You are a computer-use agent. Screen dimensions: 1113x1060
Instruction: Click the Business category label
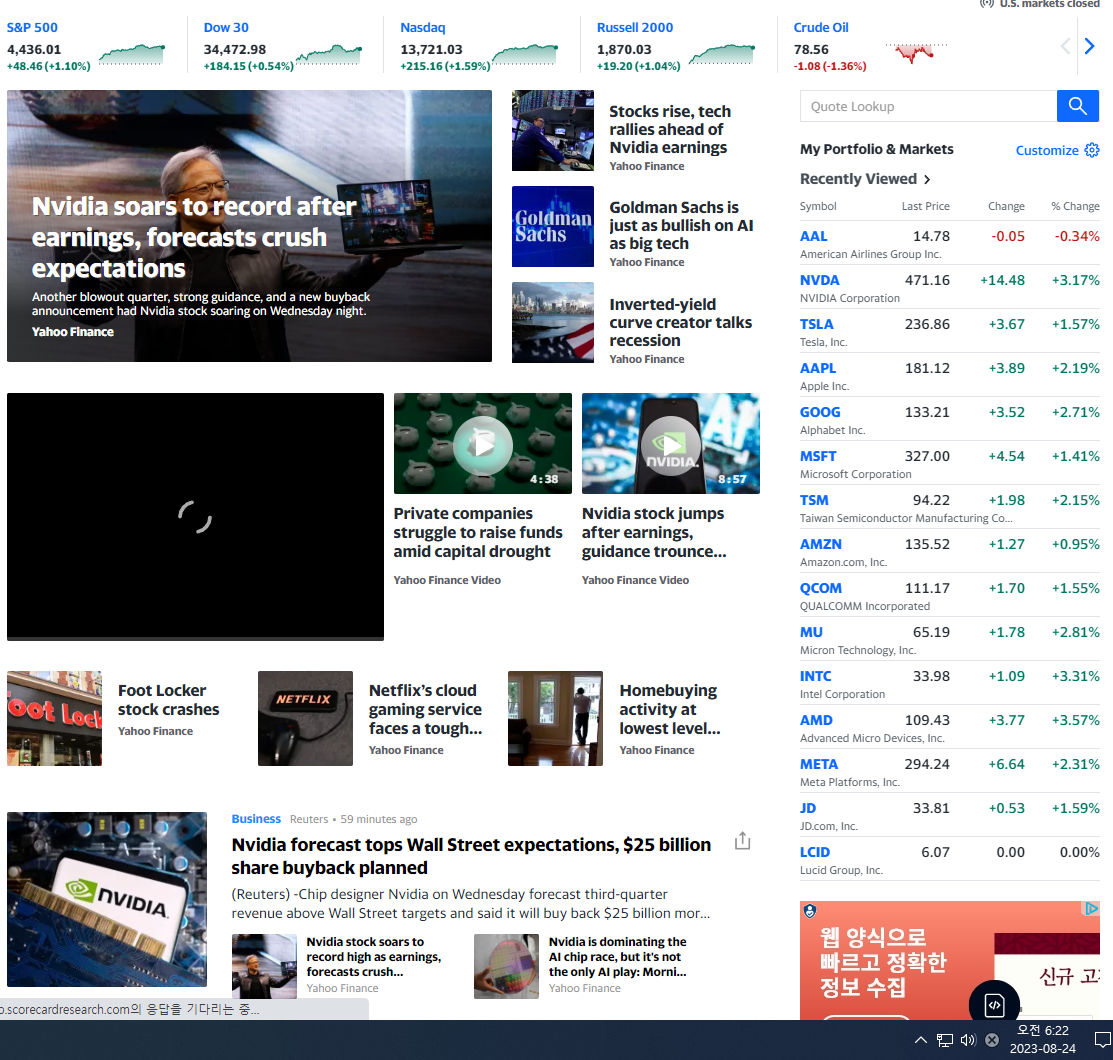tap(256, 819)
